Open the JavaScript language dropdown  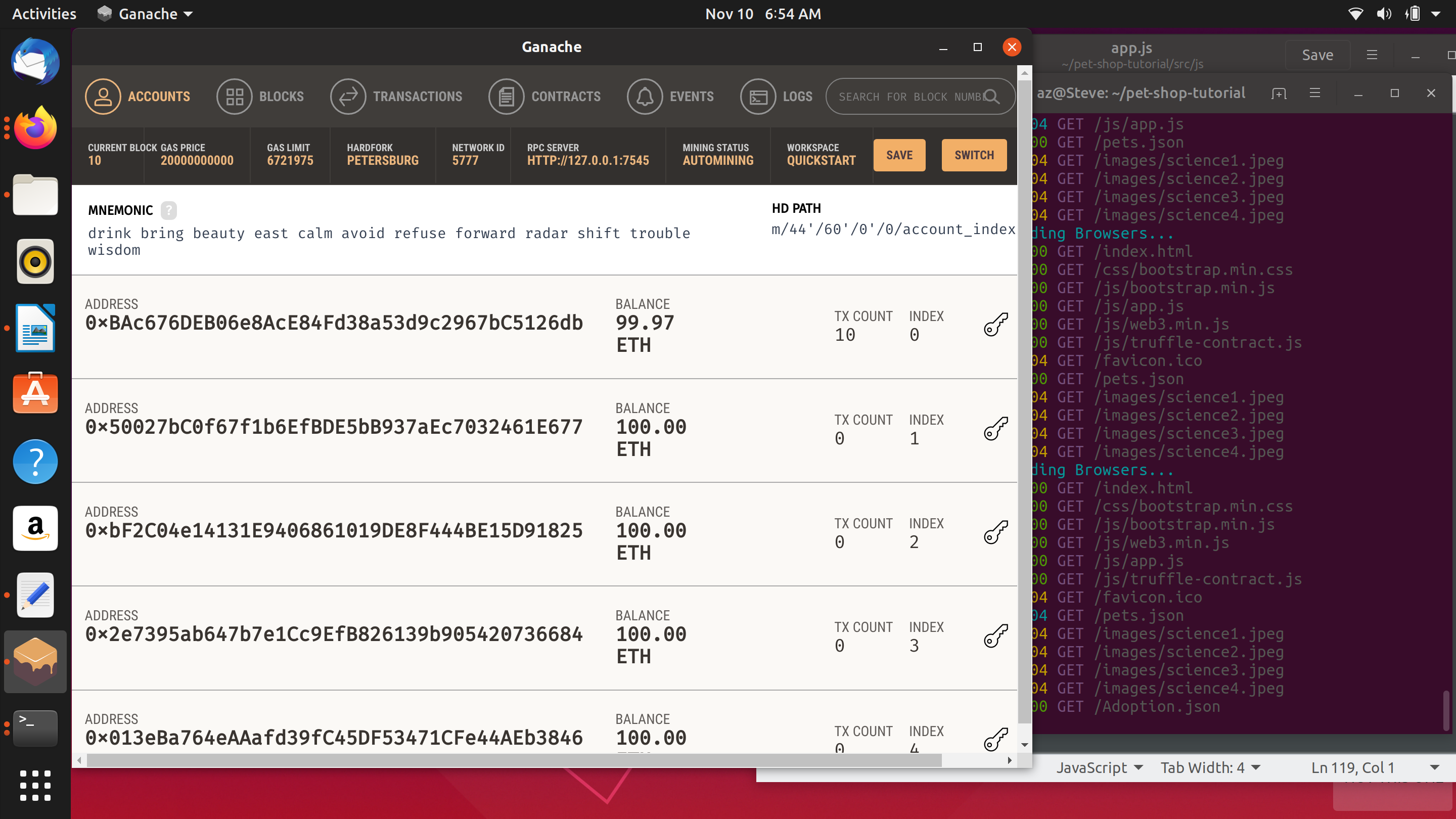point(1100,767)
